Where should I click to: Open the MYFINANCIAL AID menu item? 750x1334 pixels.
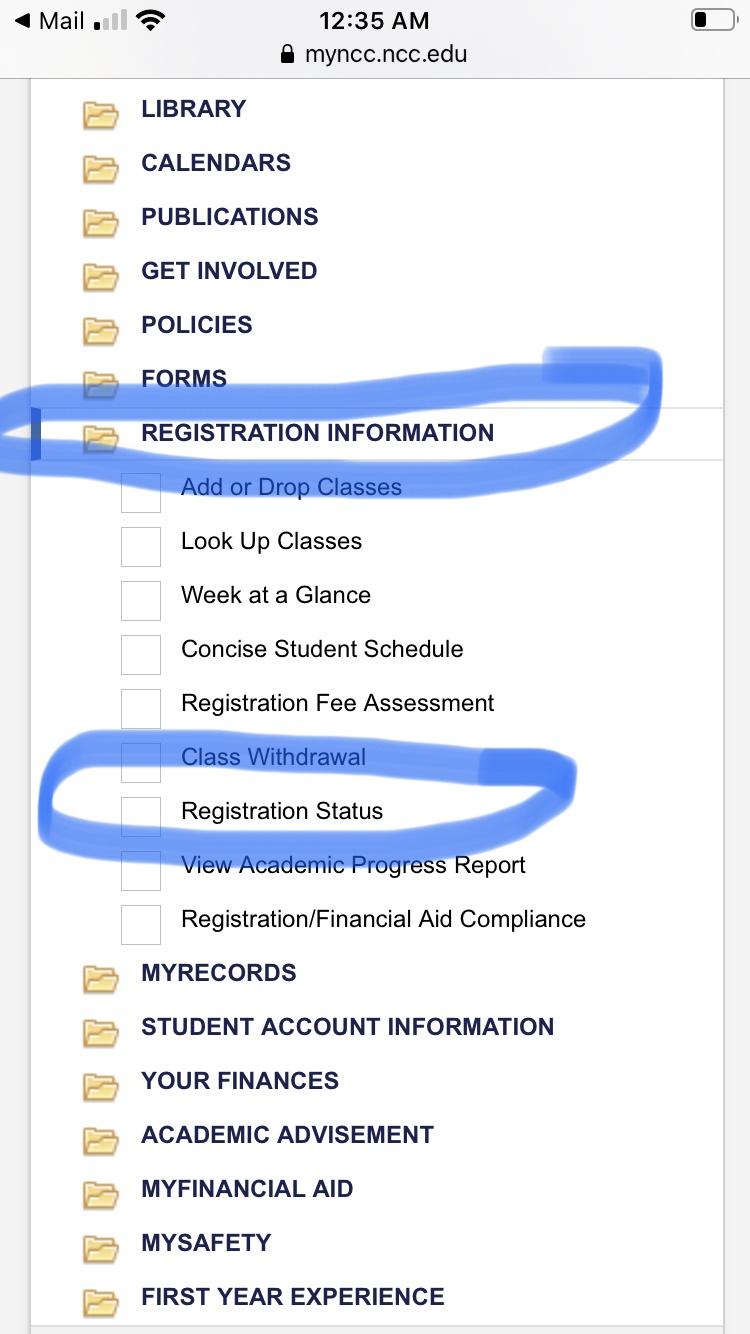[247, 1189]
